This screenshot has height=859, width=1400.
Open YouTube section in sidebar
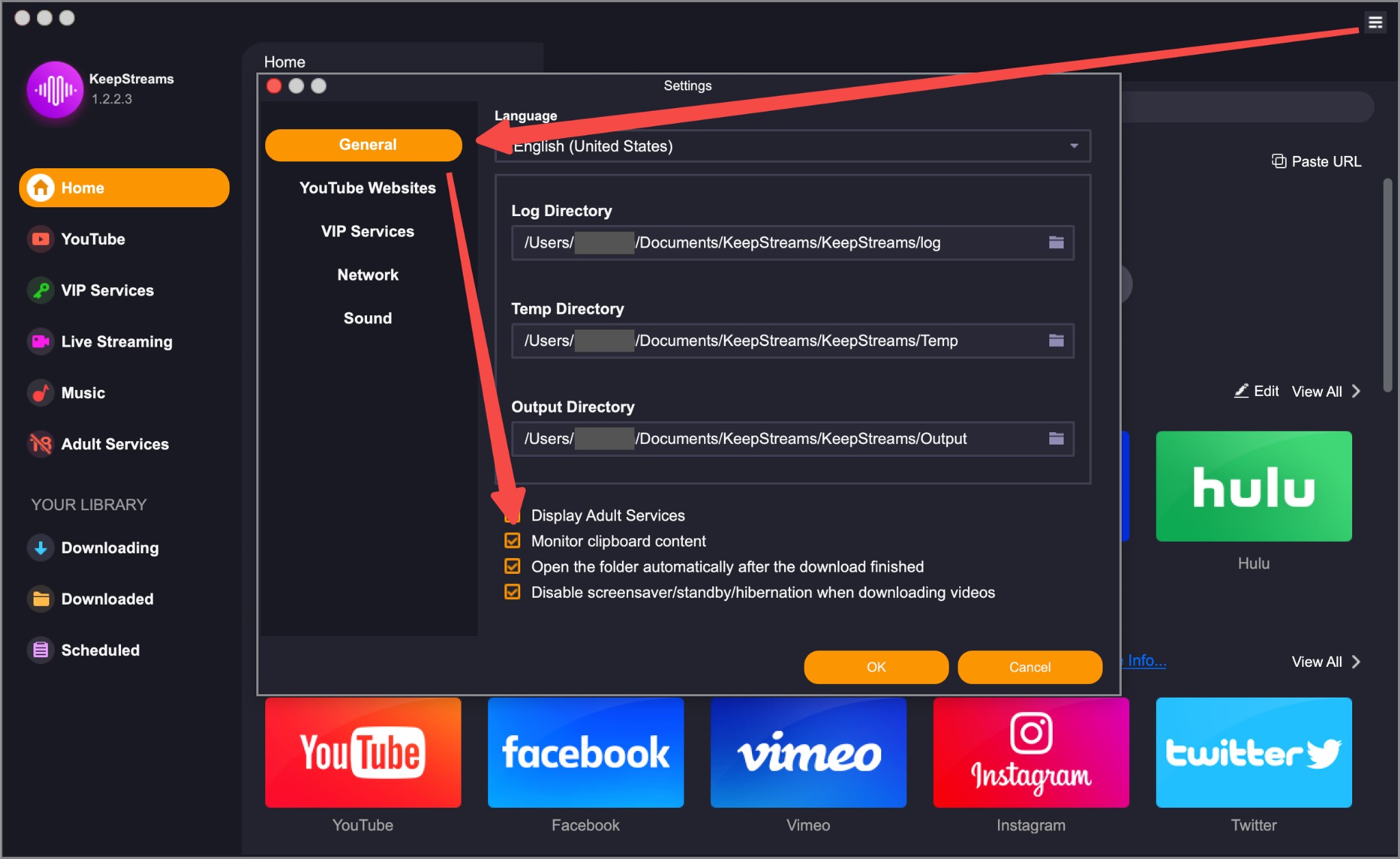pos(93,239)
